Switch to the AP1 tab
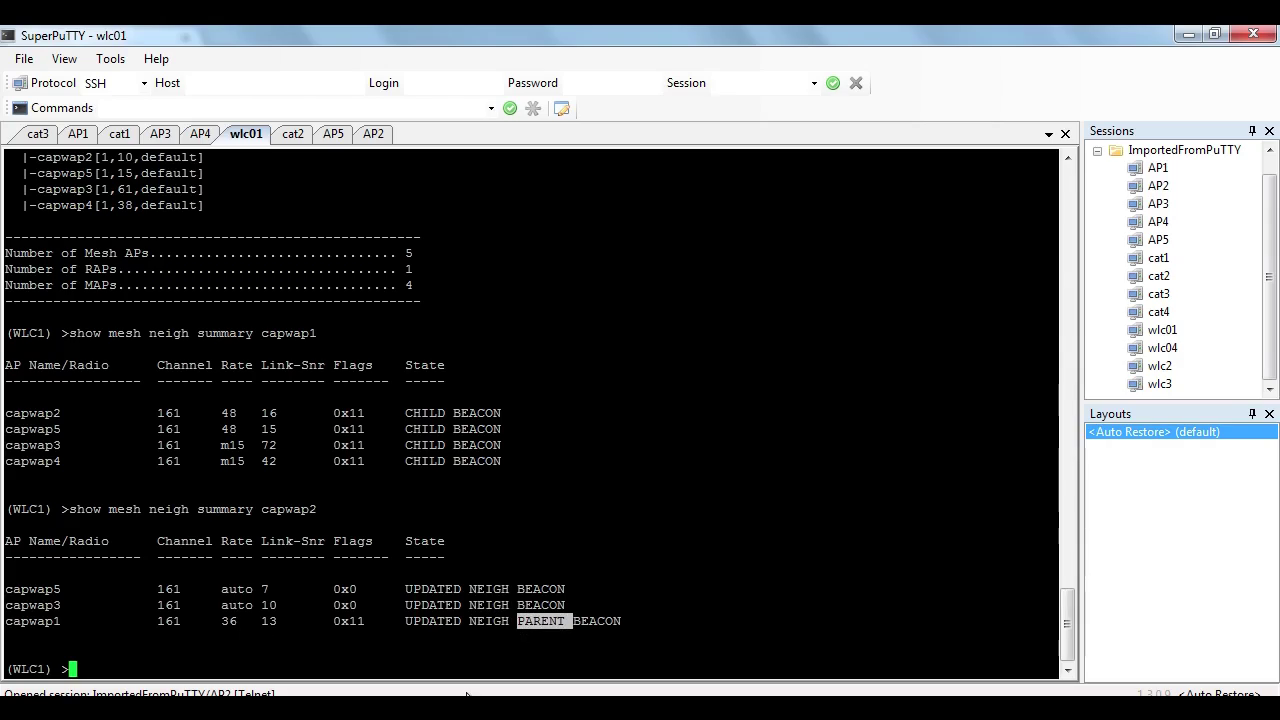This screenshot has width=1280, height=720. click(76, 134)
